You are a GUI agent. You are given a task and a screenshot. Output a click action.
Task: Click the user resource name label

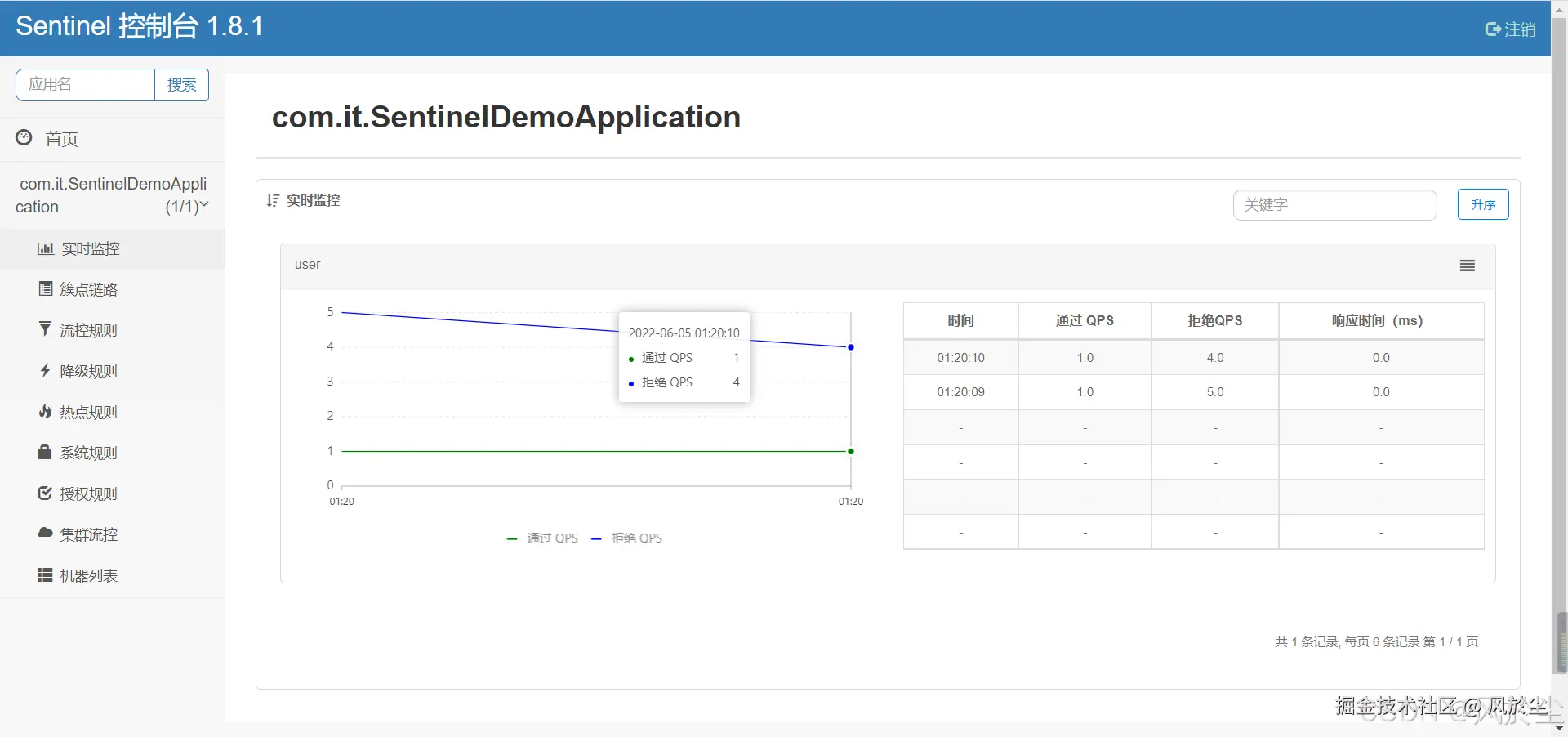point(307,265)
